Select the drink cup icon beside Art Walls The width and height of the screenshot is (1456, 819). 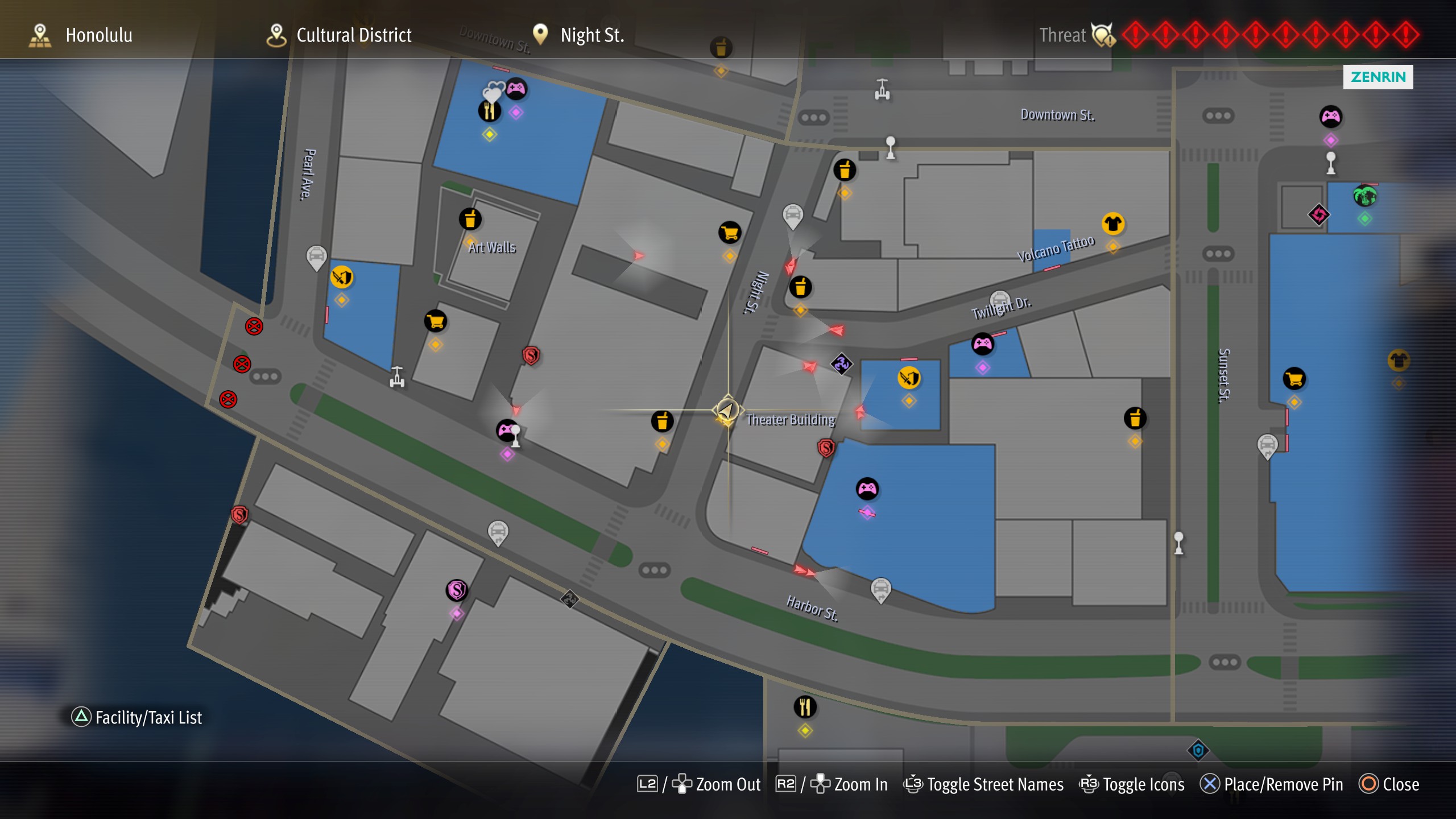pos(470,219)
